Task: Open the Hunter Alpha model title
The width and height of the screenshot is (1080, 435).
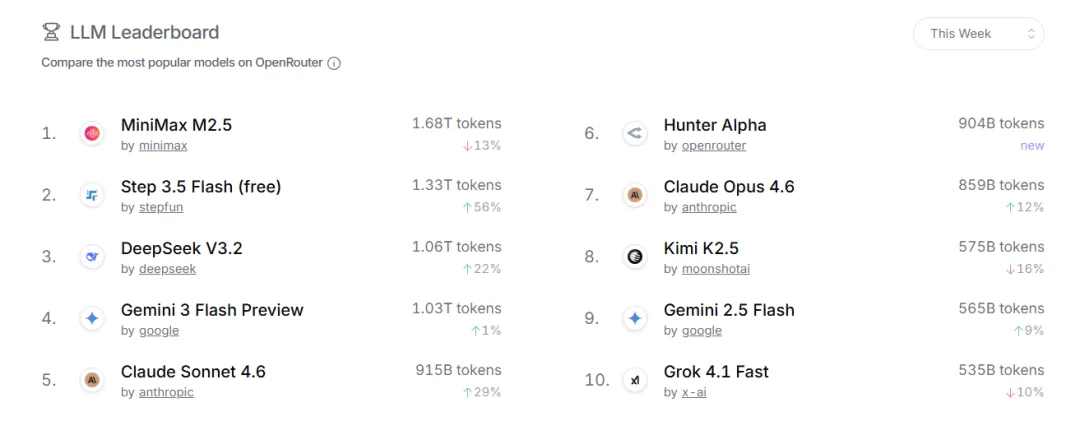Action: (715, 125)
